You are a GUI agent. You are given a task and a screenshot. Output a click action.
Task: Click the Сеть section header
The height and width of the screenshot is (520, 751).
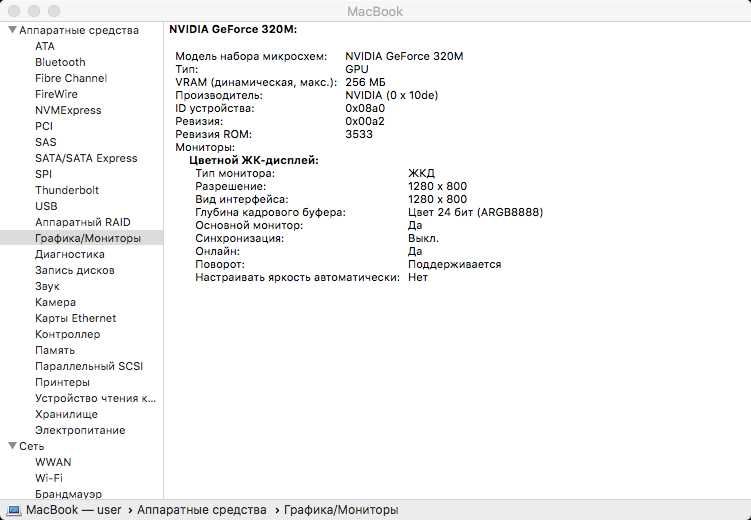click(x=32, y=446)
